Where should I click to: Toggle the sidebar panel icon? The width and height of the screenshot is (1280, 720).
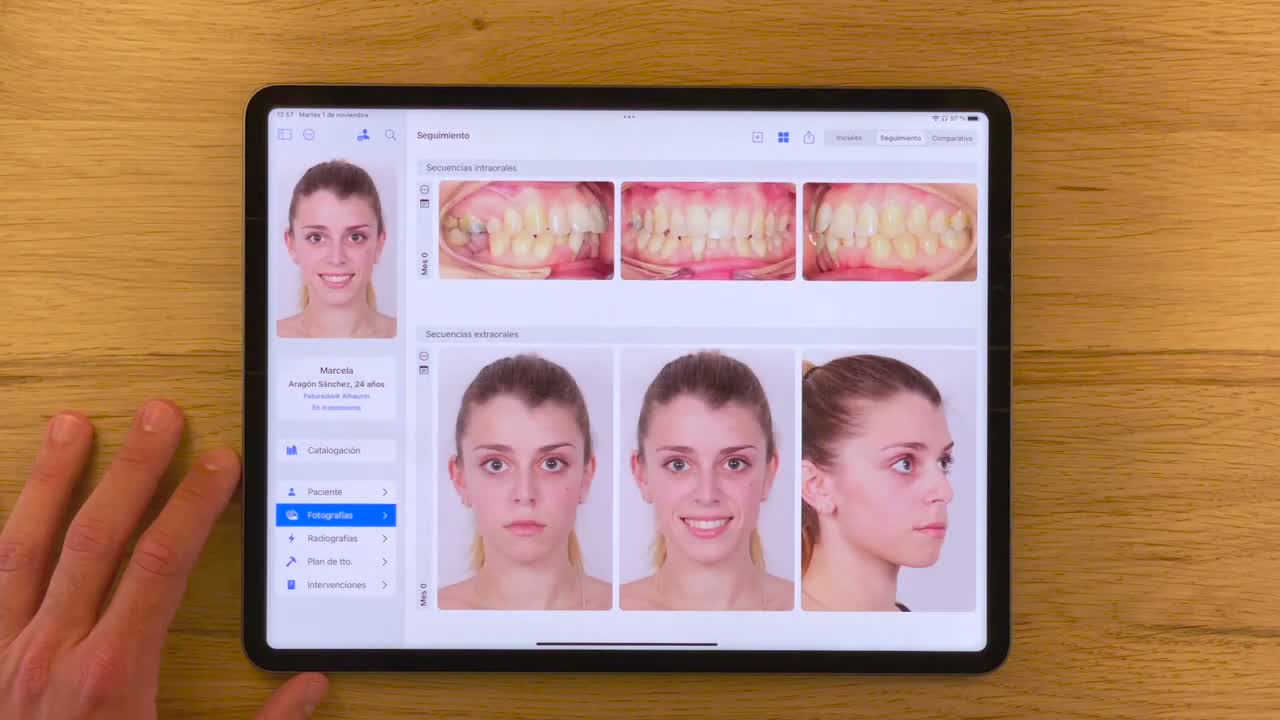(285, 134)
